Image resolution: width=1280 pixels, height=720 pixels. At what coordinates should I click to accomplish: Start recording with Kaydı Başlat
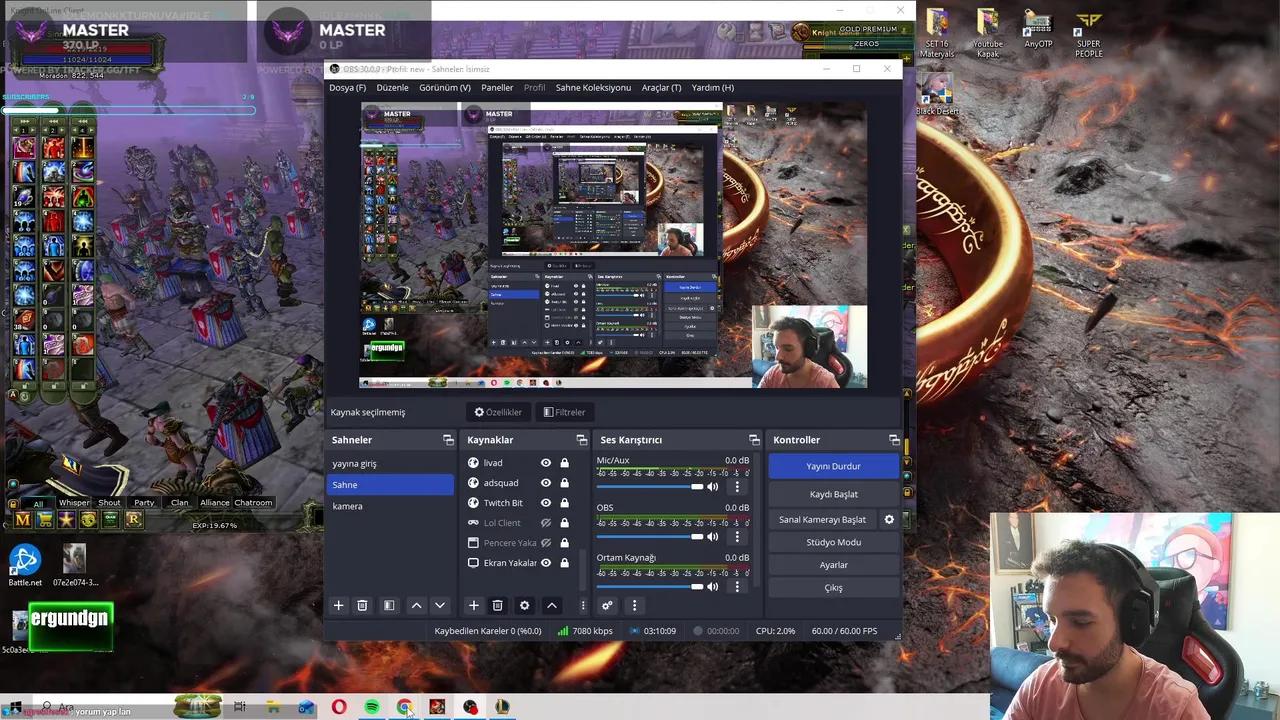833,493
